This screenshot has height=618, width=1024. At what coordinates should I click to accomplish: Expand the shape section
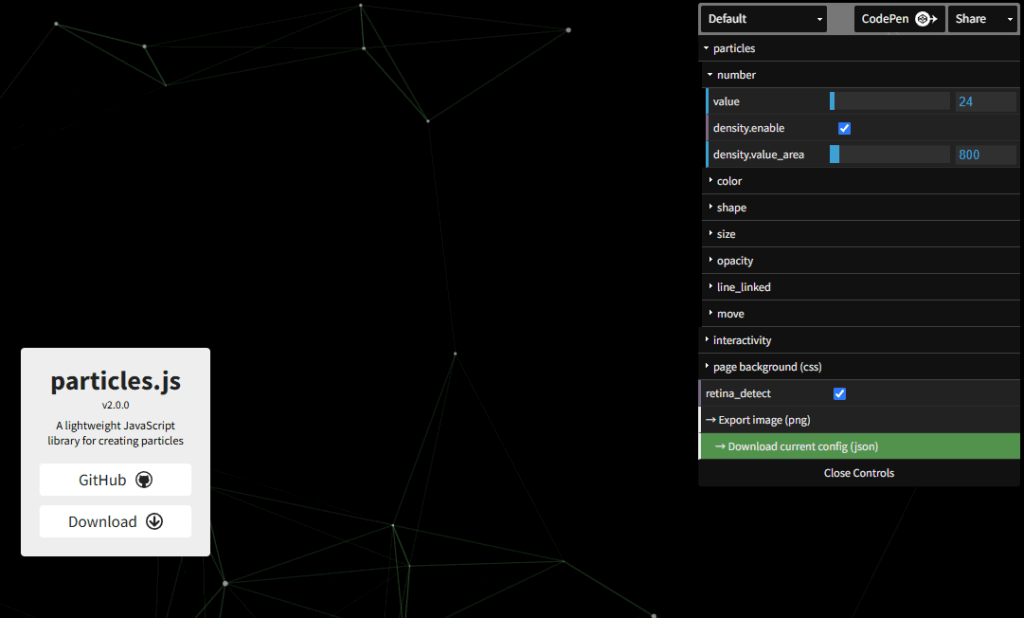862,208
